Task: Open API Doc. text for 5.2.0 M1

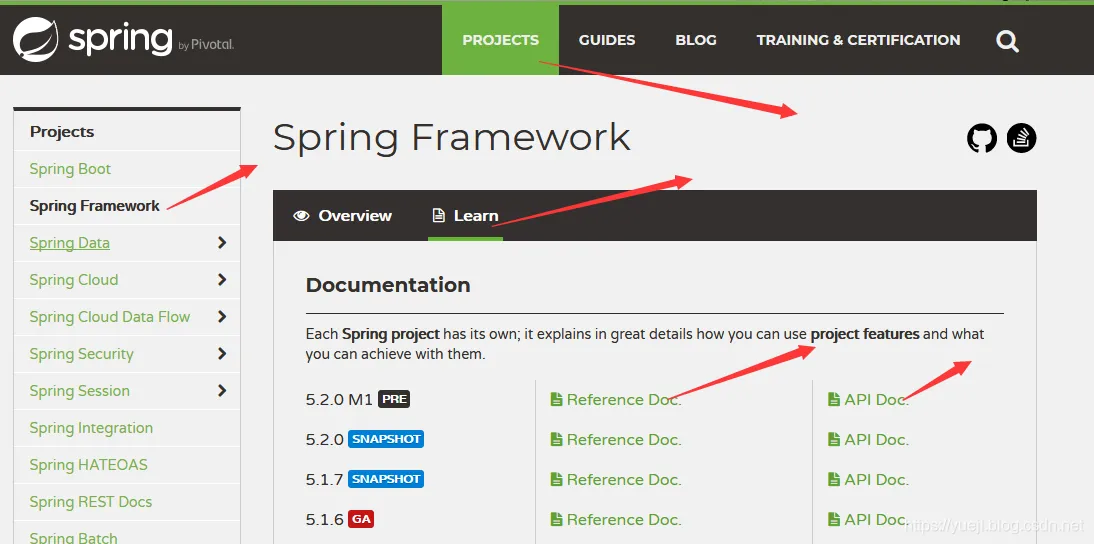Action: click(876, 400)
